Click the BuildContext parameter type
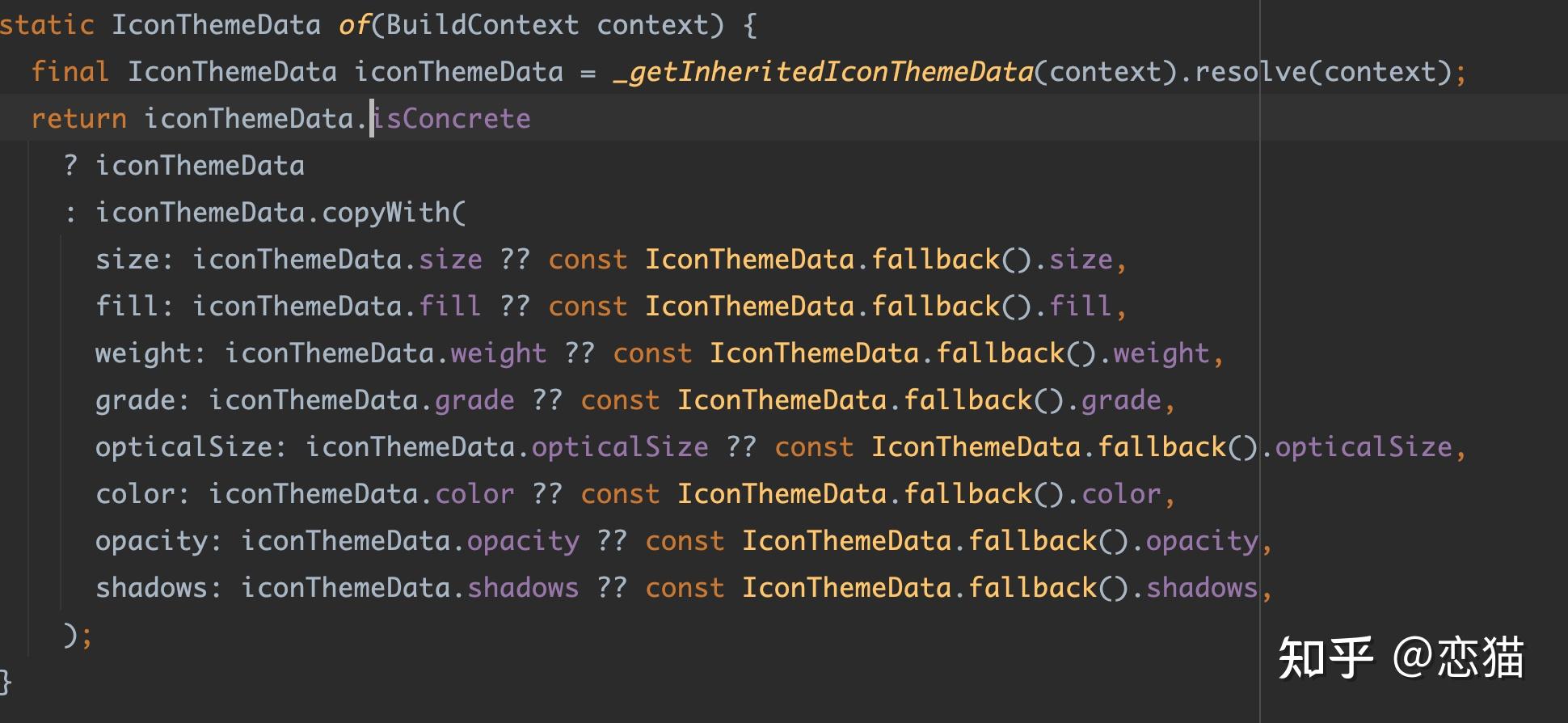The image size is (1568, 723). coord(483,25)
